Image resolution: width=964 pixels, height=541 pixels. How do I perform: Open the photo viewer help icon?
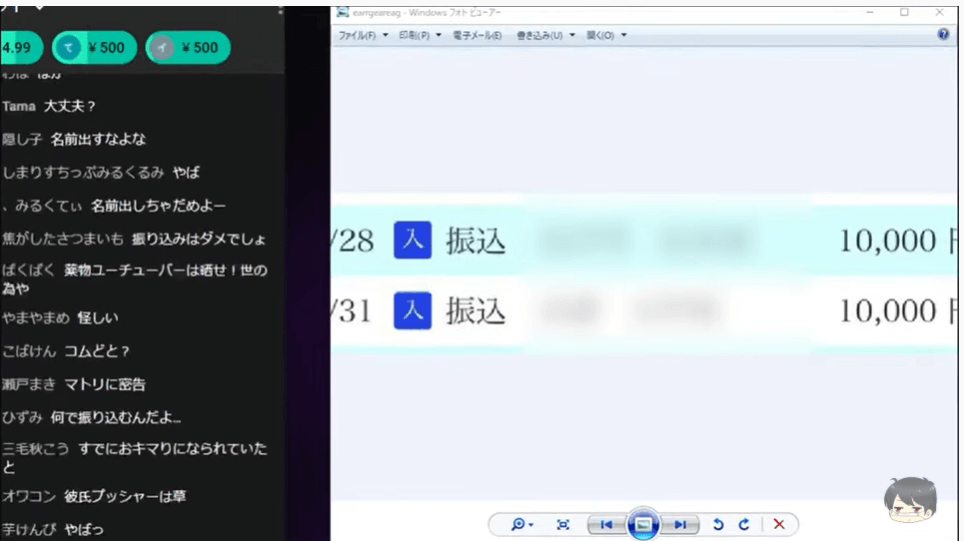click(x=943, y=34)
